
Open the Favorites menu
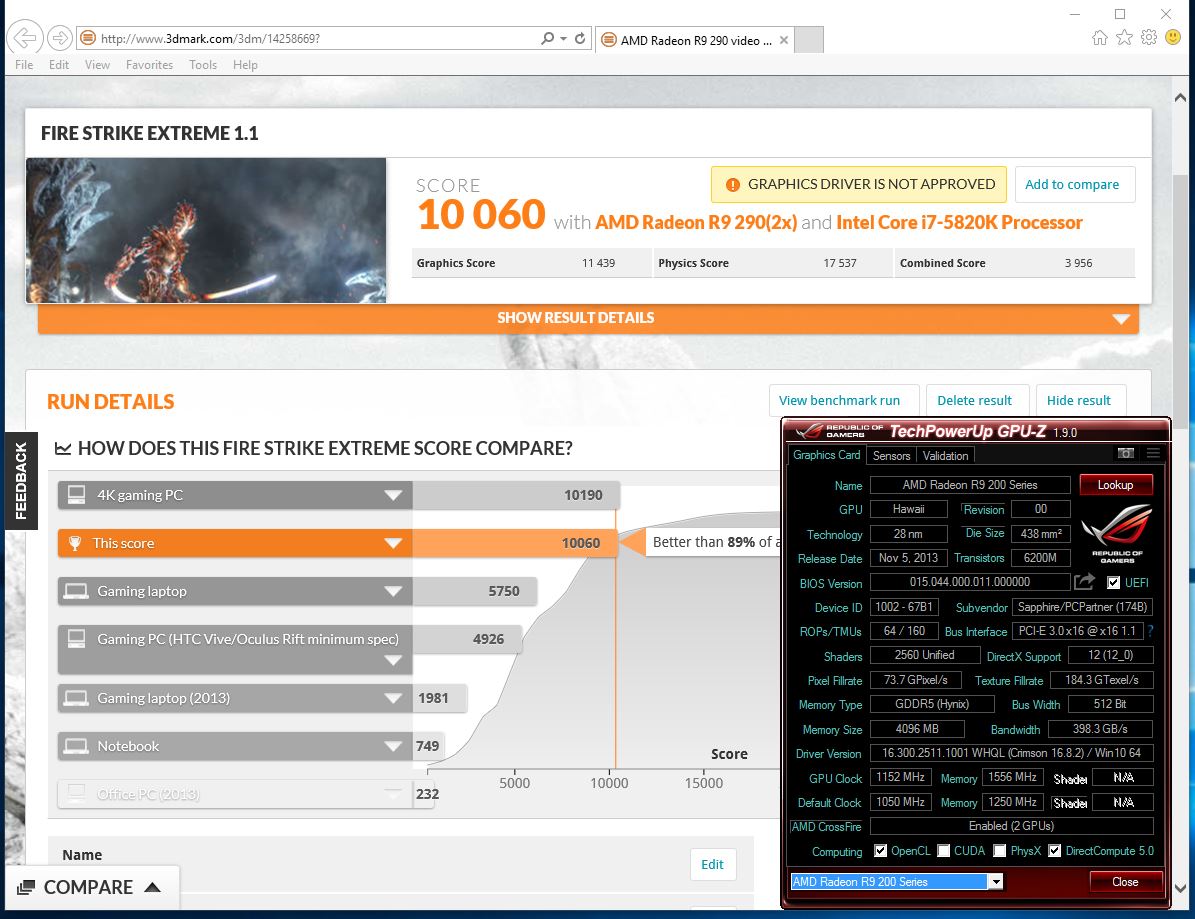tap(149, 65)
